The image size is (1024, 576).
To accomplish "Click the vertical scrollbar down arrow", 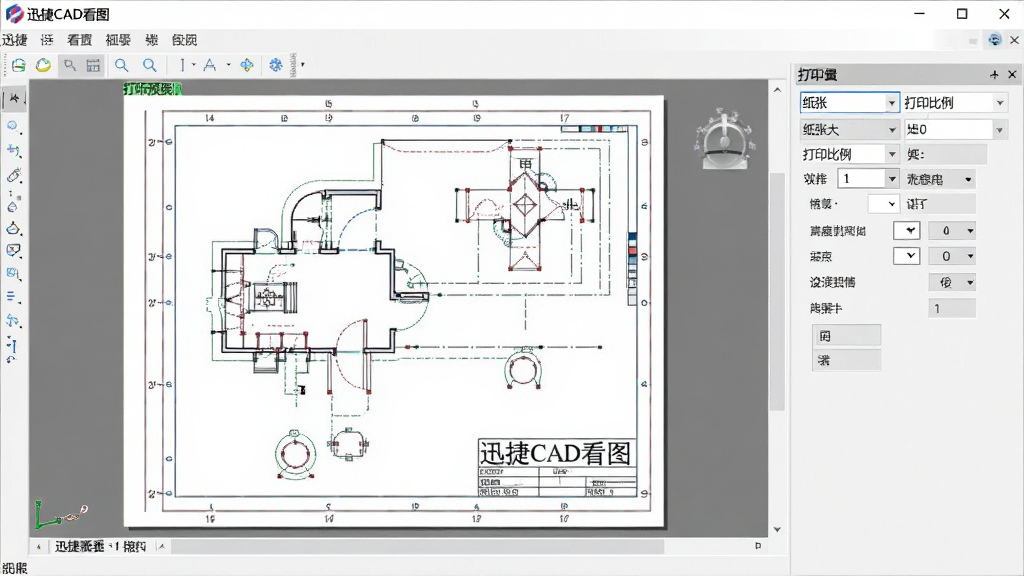I will coord(777,530).
